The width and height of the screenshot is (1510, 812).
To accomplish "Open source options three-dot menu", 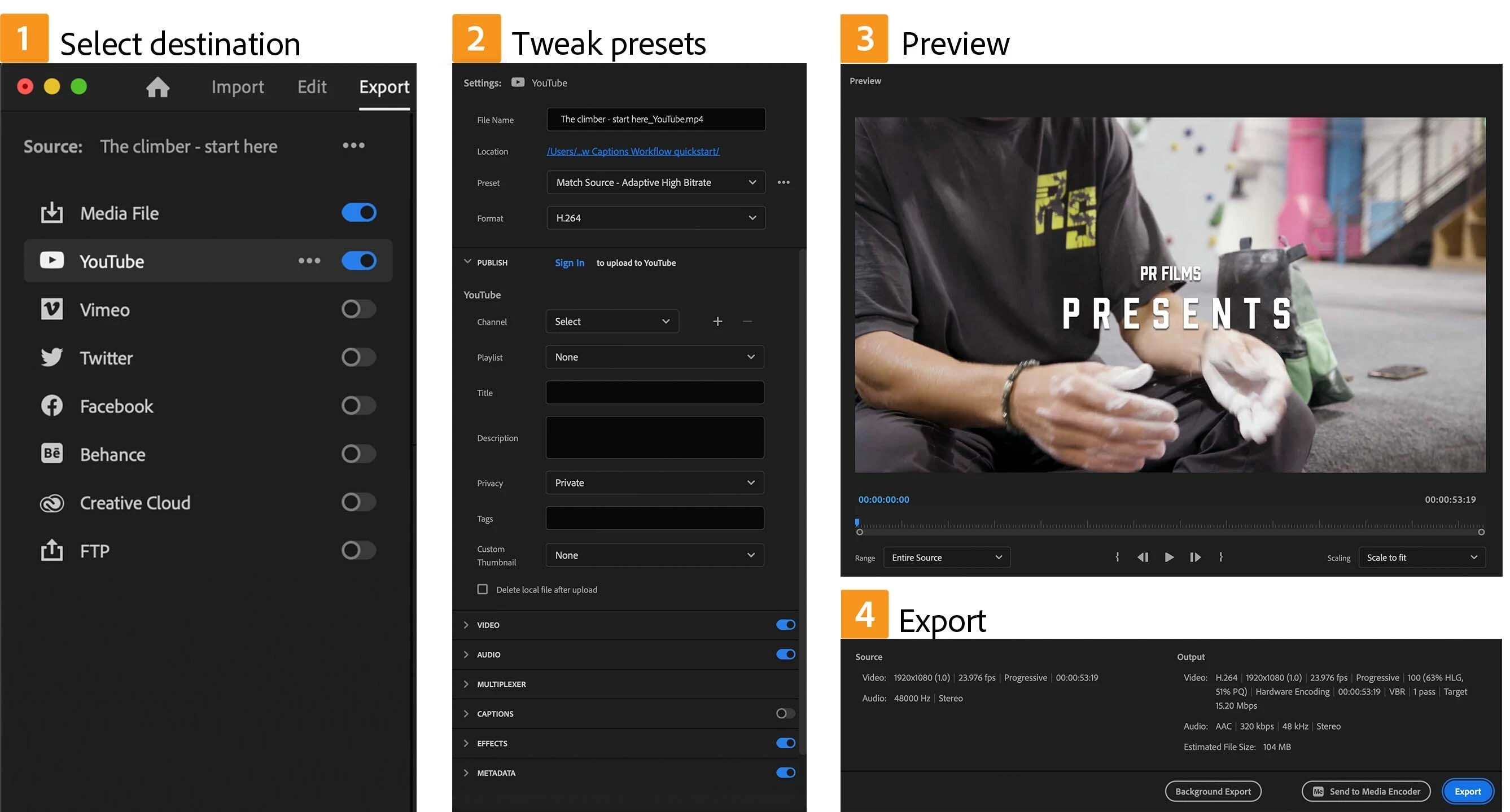I will 353,145.
